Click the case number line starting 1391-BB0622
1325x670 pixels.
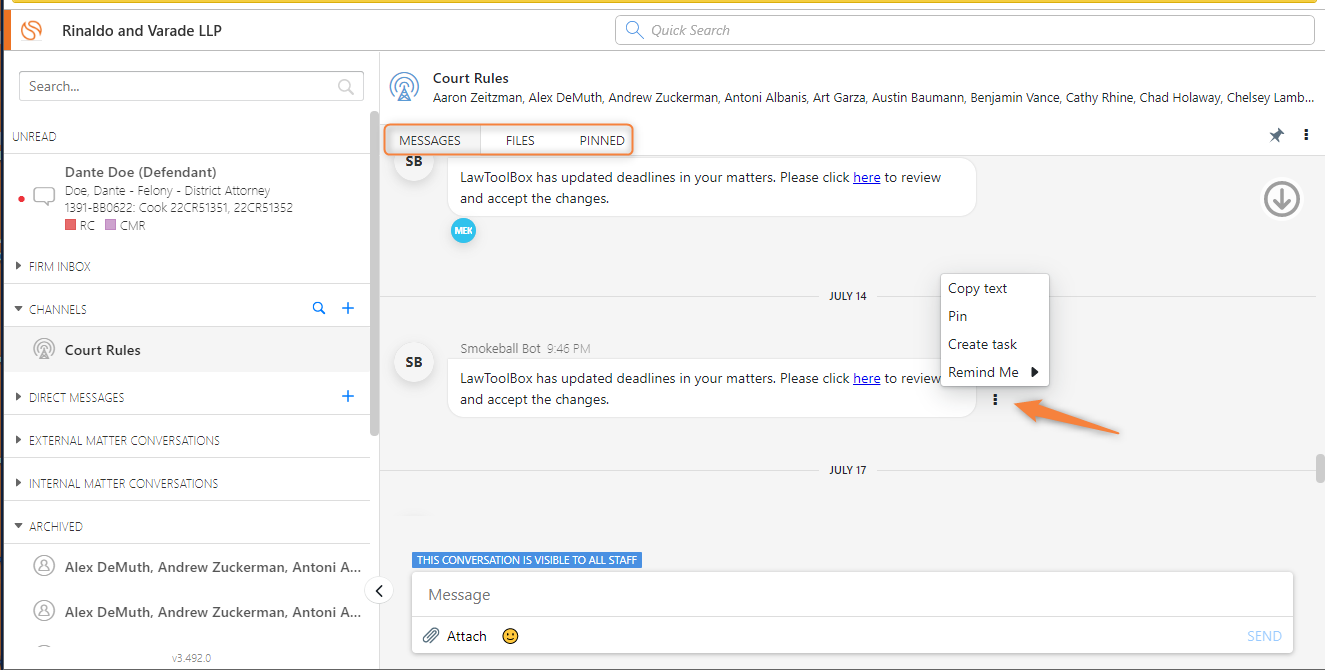pyautogui.click(x=179, y=208)
